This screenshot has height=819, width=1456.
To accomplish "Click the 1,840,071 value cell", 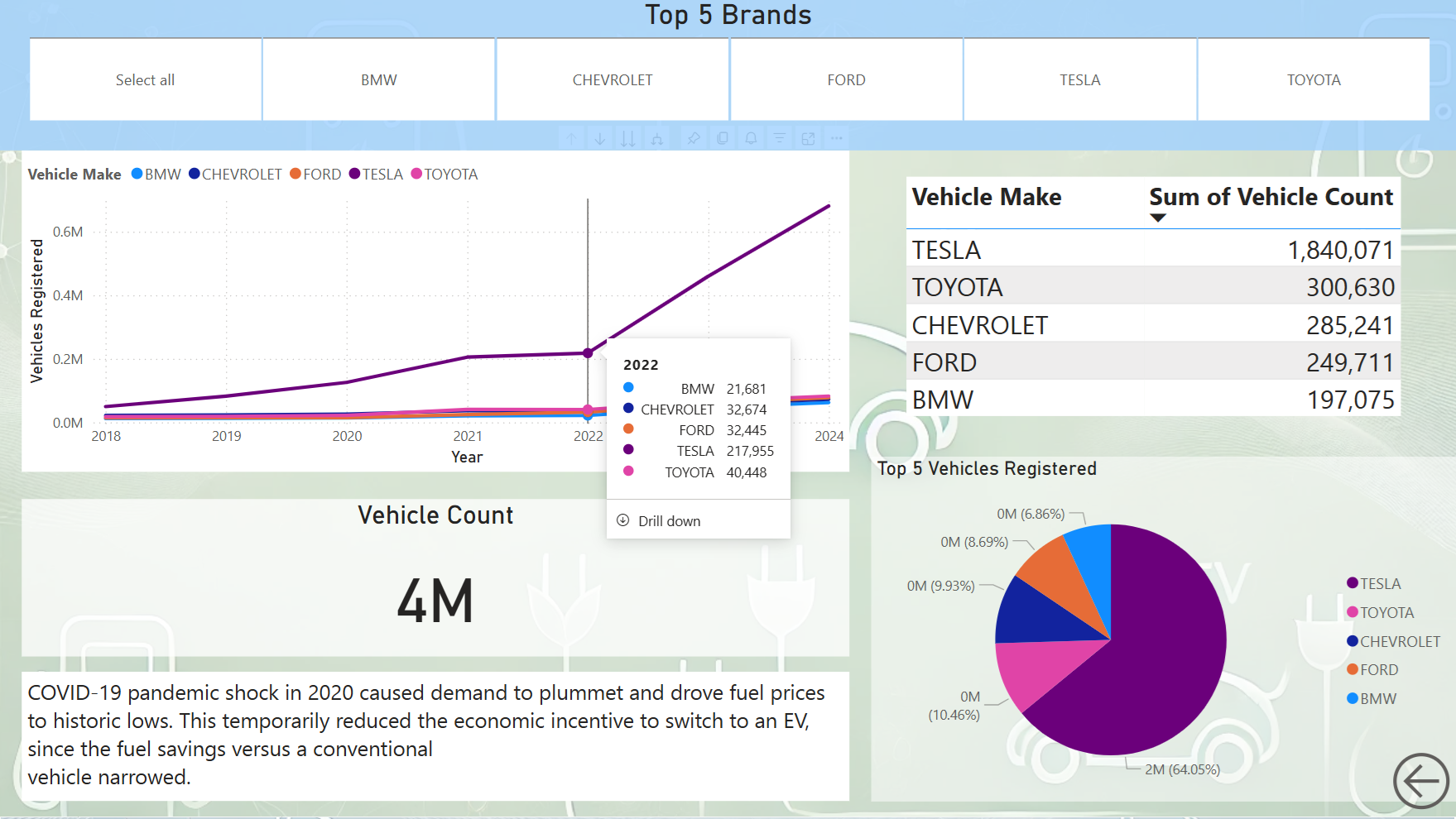I will click(x=1341, y=250).
